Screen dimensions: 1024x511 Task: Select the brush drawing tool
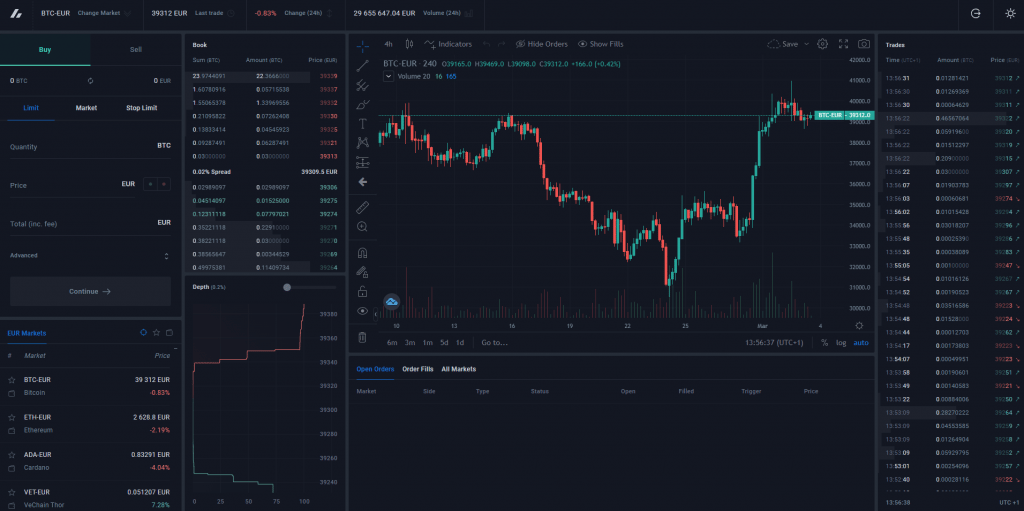[x=362, y=105]
